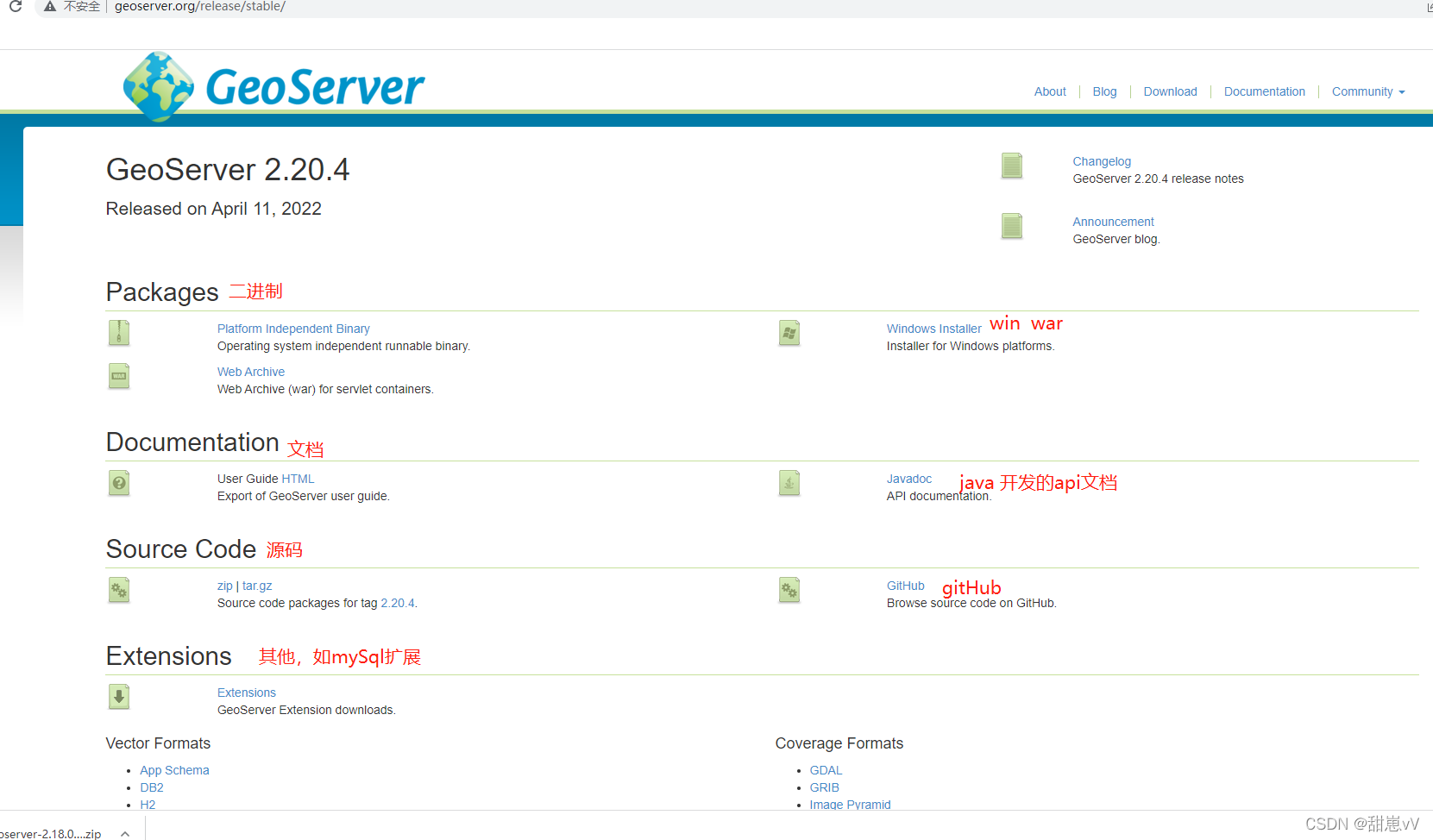Click the Windows Installer icon
The height and width of the screenshot is (840, 1433).
pos(789,333)
